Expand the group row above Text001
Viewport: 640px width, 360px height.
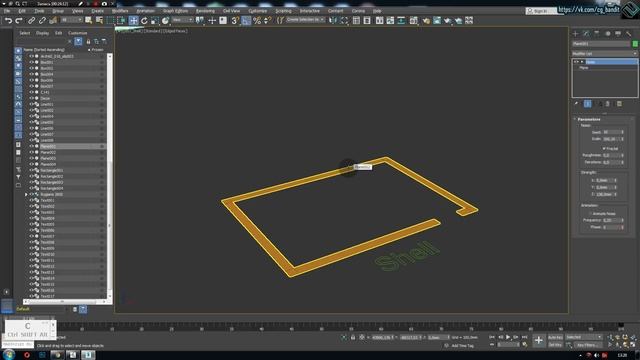[x=26, y=195]
